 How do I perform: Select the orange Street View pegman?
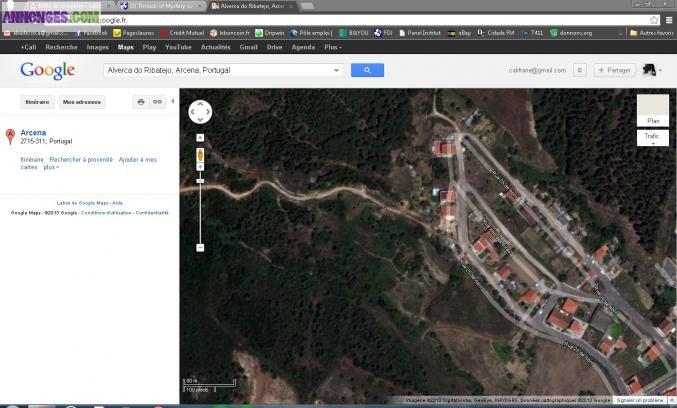(200, 155)
